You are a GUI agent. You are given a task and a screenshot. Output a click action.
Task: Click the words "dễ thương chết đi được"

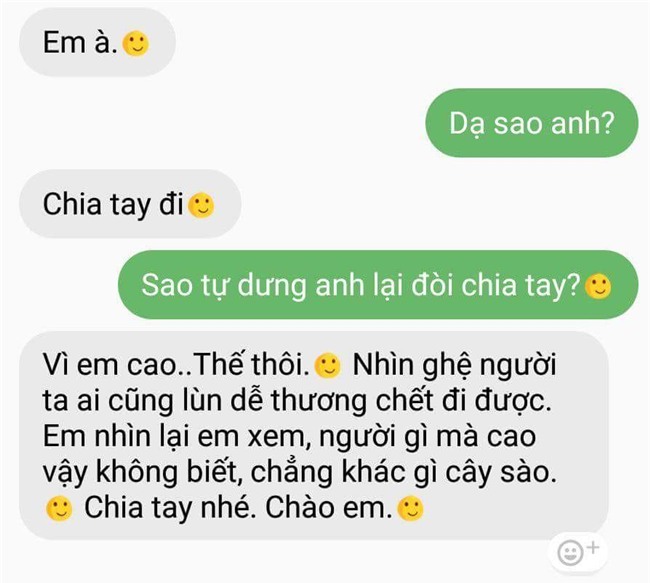(x=391, y=401)
